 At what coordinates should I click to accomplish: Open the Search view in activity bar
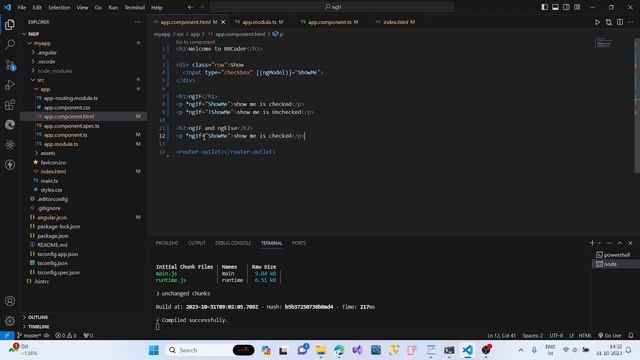10,44
